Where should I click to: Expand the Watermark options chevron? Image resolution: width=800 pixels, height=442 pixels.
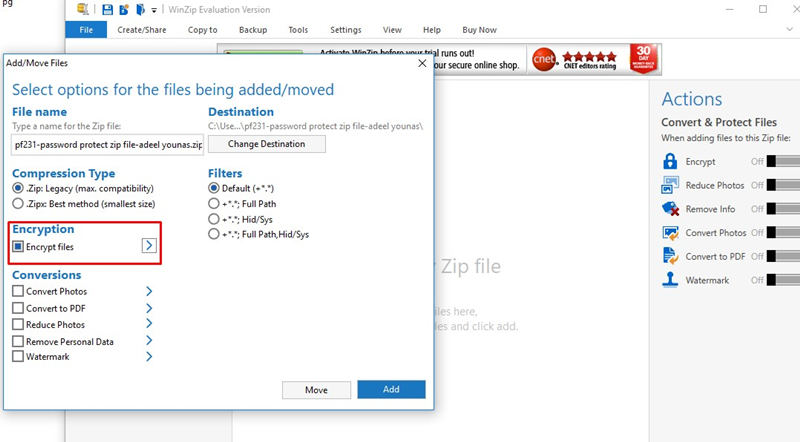coord(149,356)
